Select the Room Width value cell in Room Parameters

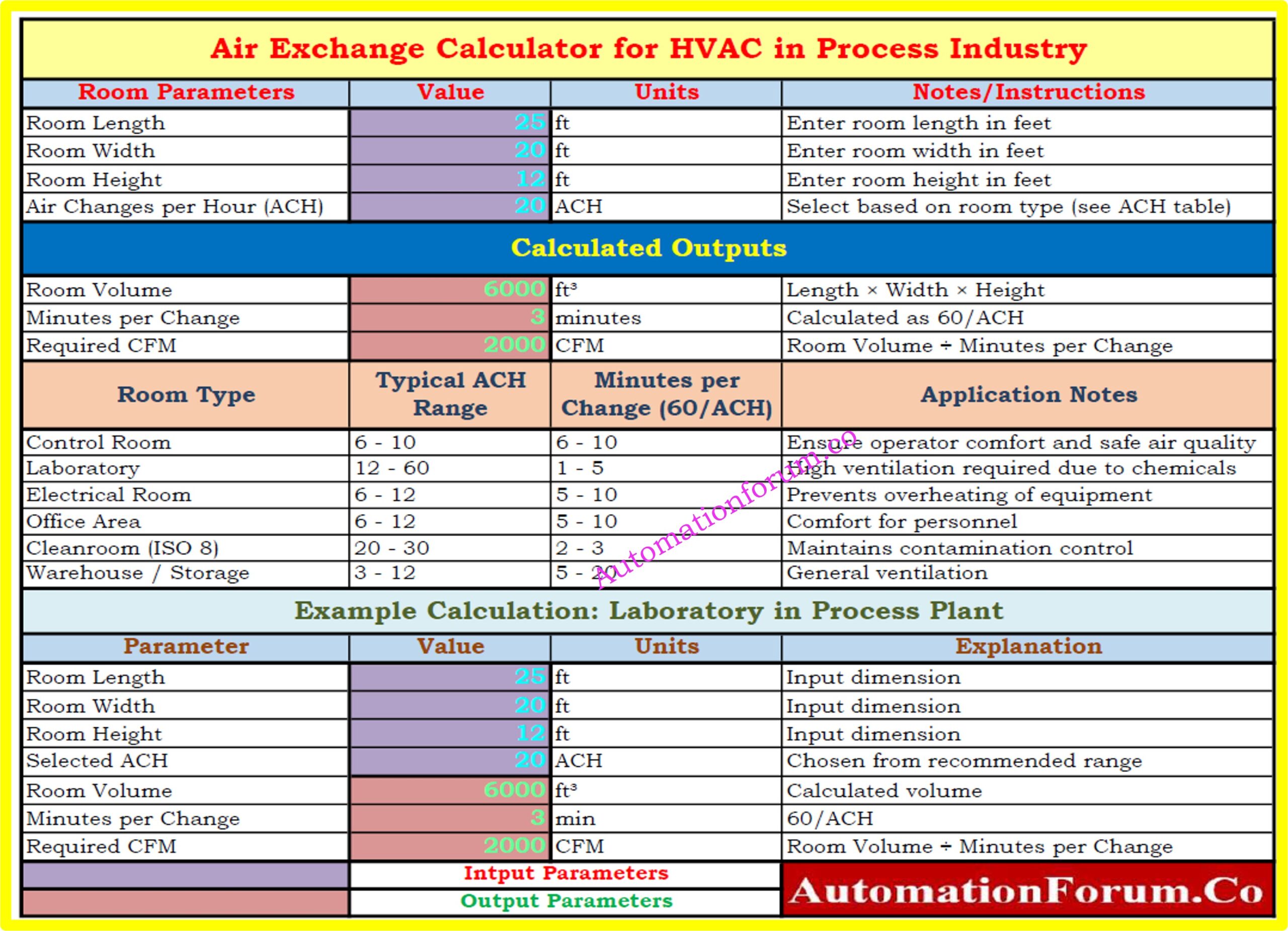point(450,150)
